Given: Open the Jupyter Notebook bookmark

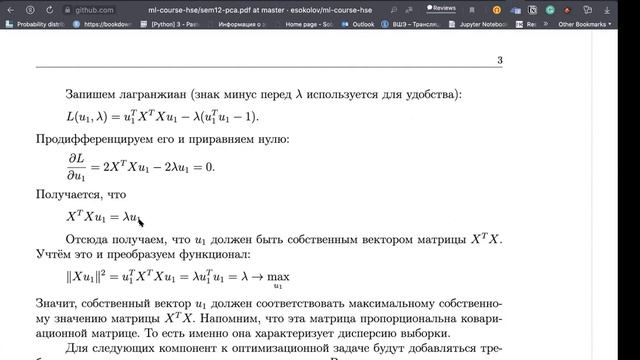Looking at the screenshot, I should coord(478,24).
